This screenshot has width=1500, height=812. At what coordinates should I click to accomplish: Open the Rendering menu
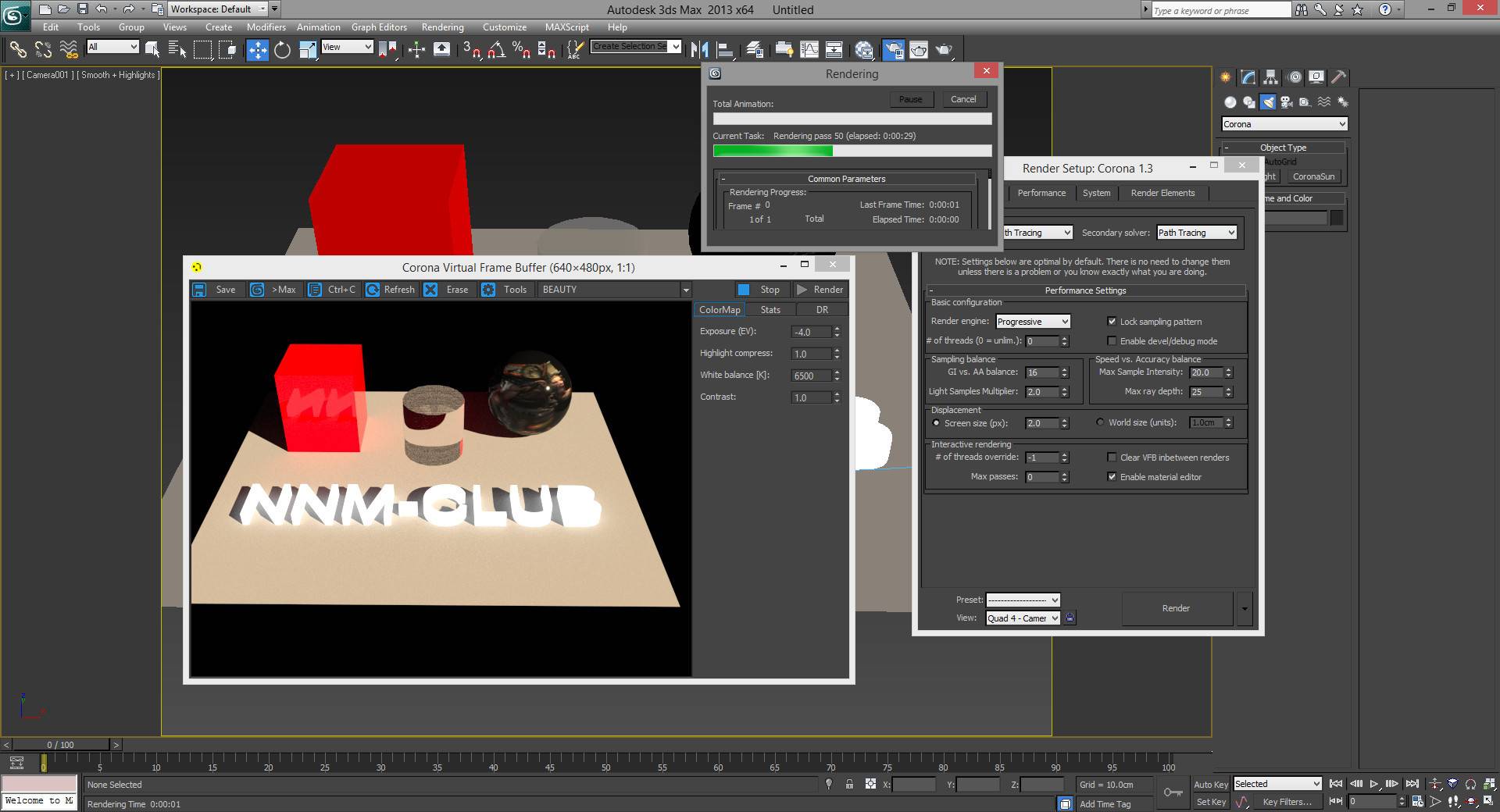pyautogui.click(x=442, y=27)
